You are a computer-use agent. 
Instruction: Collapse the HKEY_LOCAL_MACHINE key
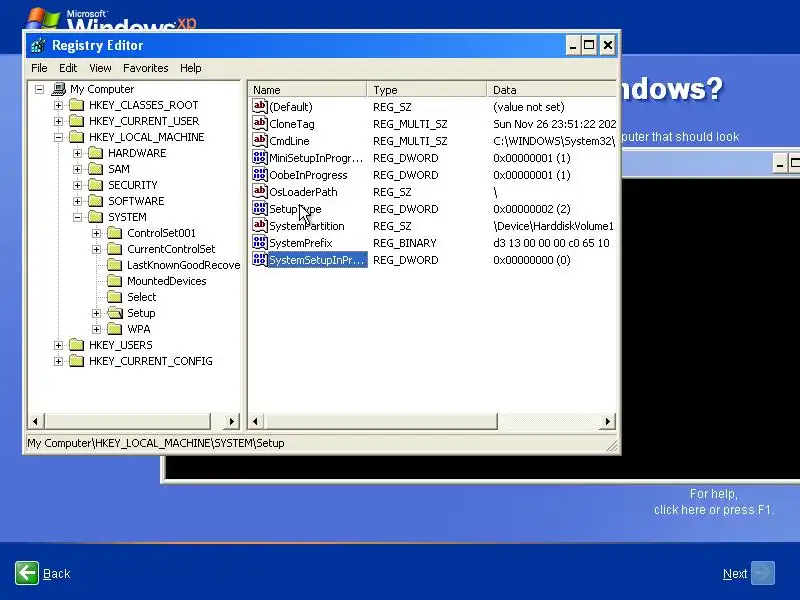(x=58, y=137)
